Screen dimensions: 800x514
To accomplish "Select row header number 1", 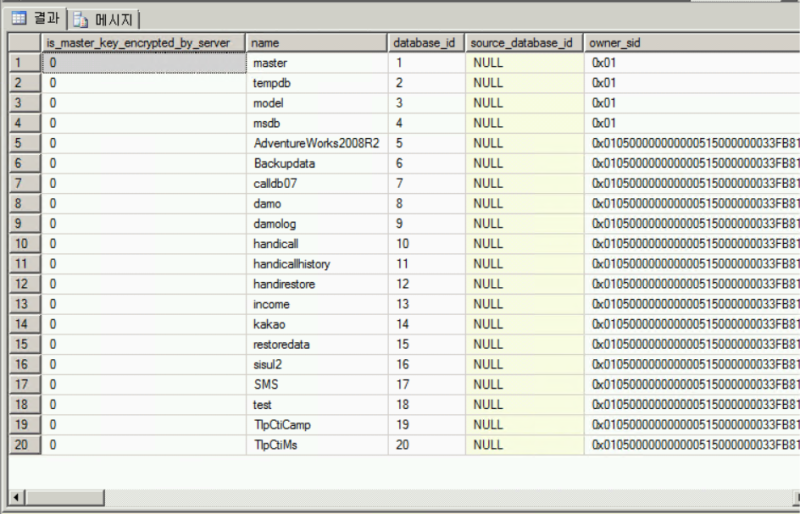I will click(x=24, y=63).
